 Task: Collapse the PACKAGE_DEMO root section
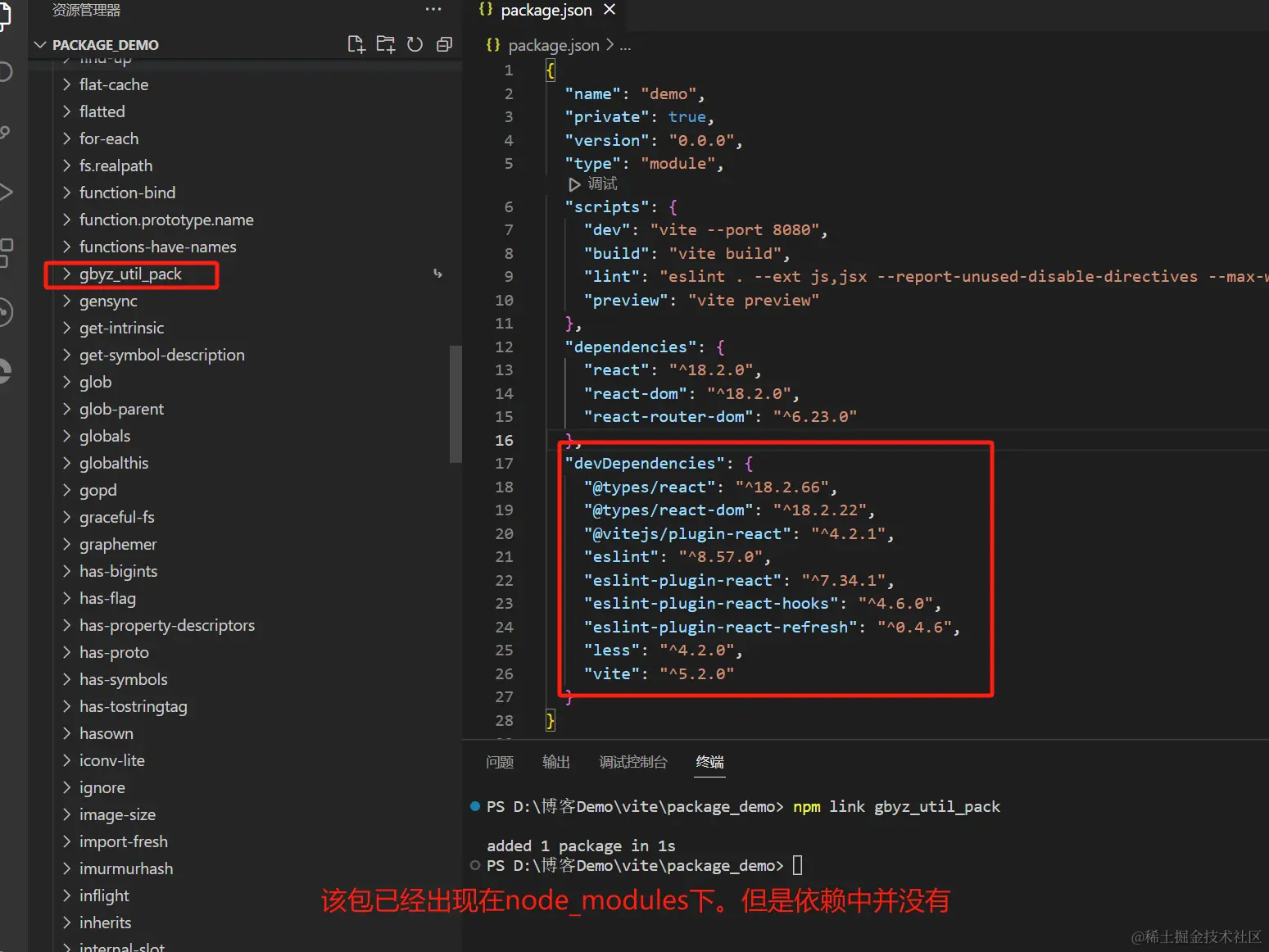(40, 45)
